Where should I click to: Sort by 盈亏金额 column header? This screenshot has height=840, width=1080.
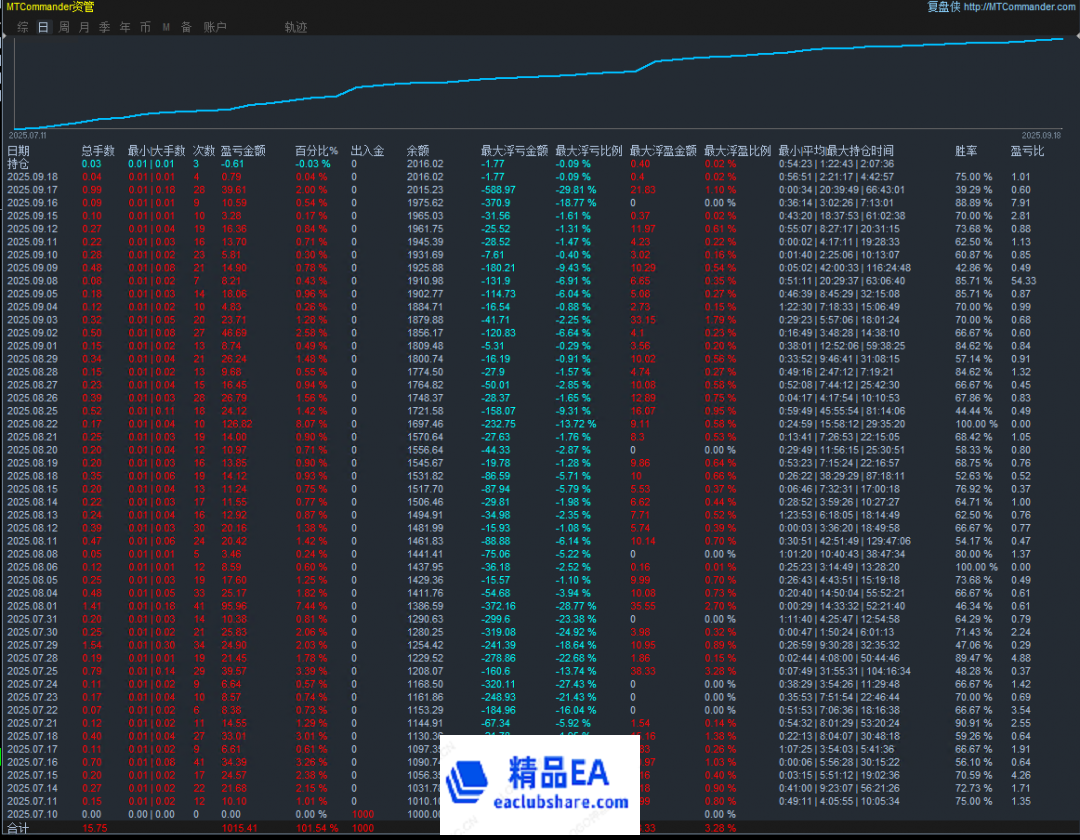click(x=243, y=151)
